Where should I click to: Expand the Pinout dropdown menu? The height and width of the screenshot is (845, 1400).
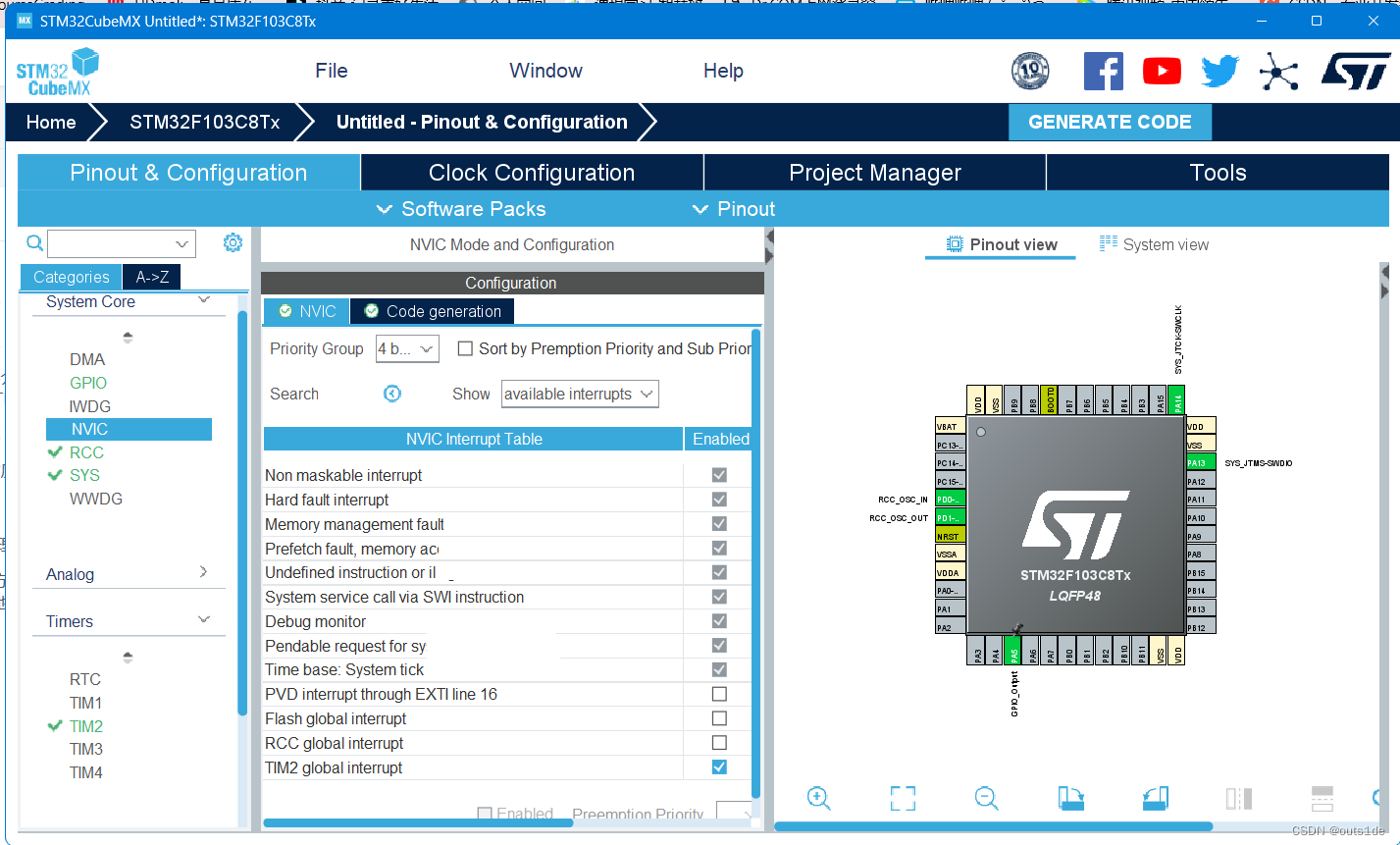pos(734,209)
